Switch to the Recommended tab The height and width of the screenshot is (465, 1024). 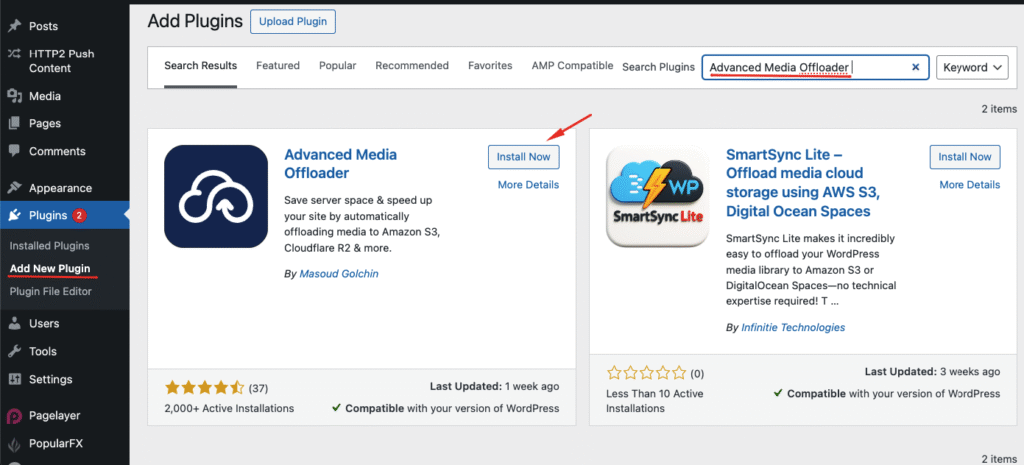pyautogui.click(x=412, y=65)
